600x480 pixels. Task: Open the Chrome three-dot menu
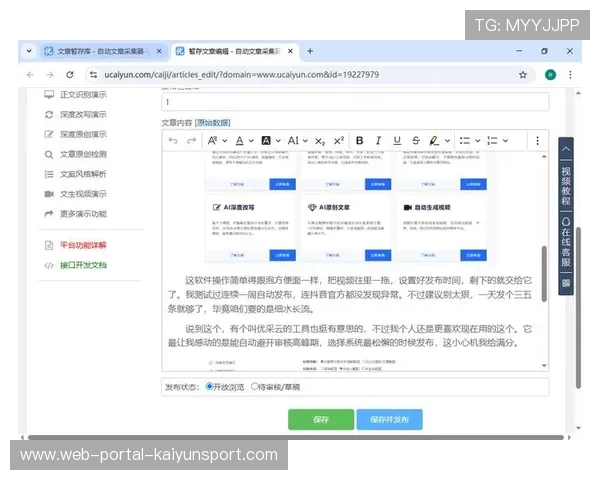(x=570, y=75)
